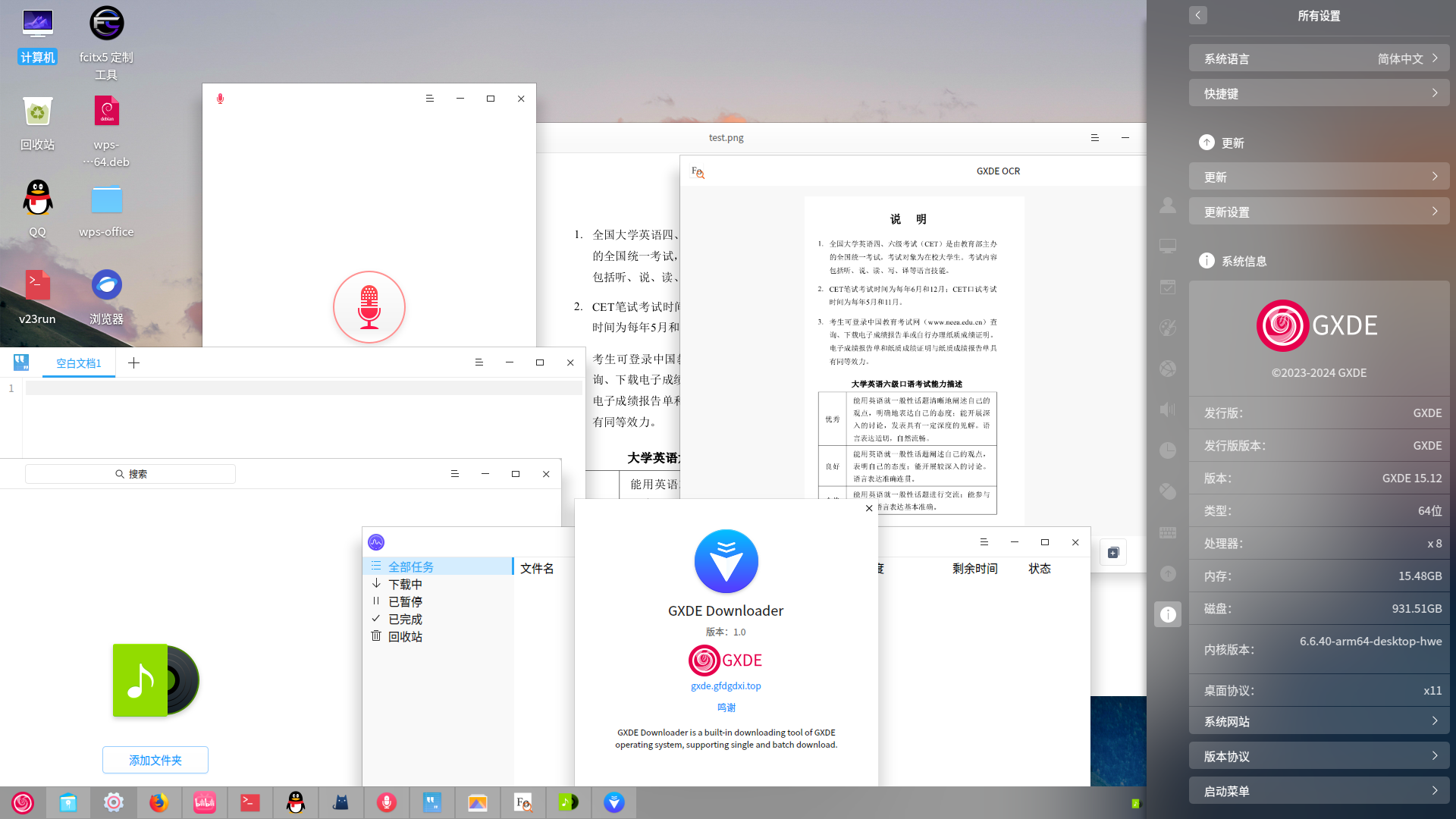Open the account section in settings sidebar
Image resolution: width=1456 pixels, height=819 pixels.
click(1168, 205)
